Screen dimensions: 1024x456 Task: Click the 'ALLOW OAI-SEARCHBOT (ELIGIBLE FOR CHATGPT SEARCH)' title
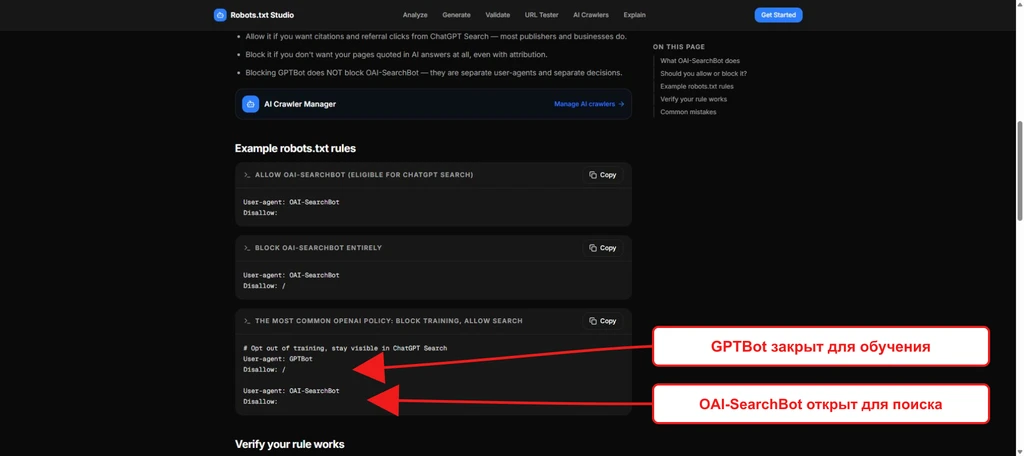(x=364, y=175)
